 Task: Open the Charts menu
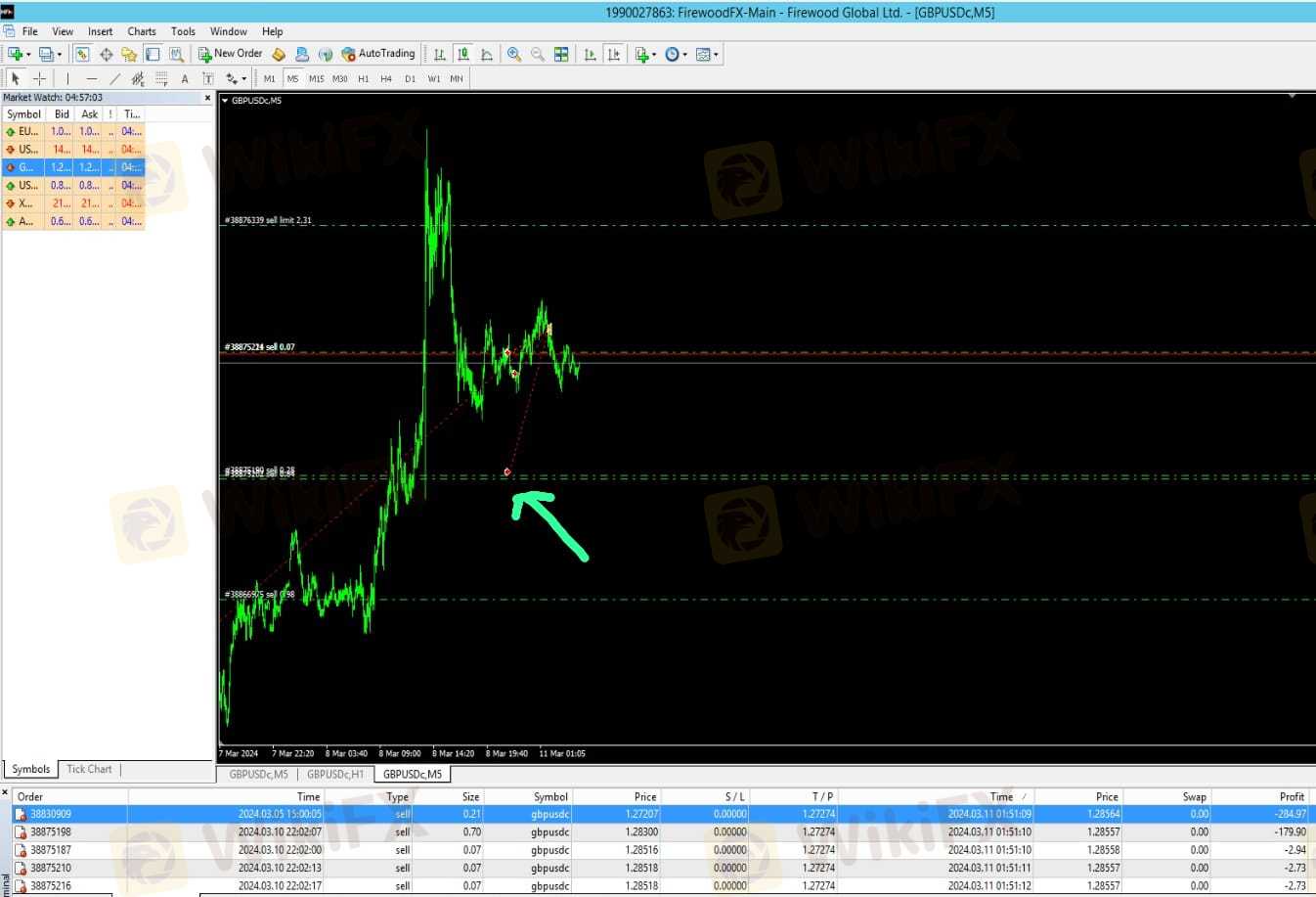click(x=141, y=31)
